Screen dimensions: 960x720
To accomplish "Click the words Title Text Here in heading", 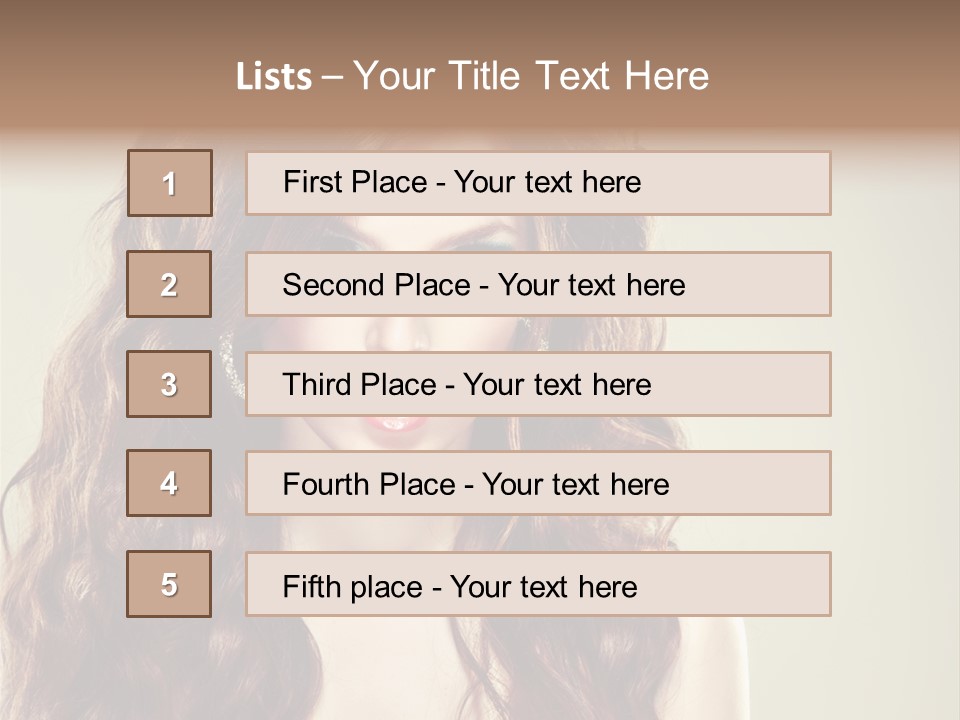I will [x=579, y=76].
